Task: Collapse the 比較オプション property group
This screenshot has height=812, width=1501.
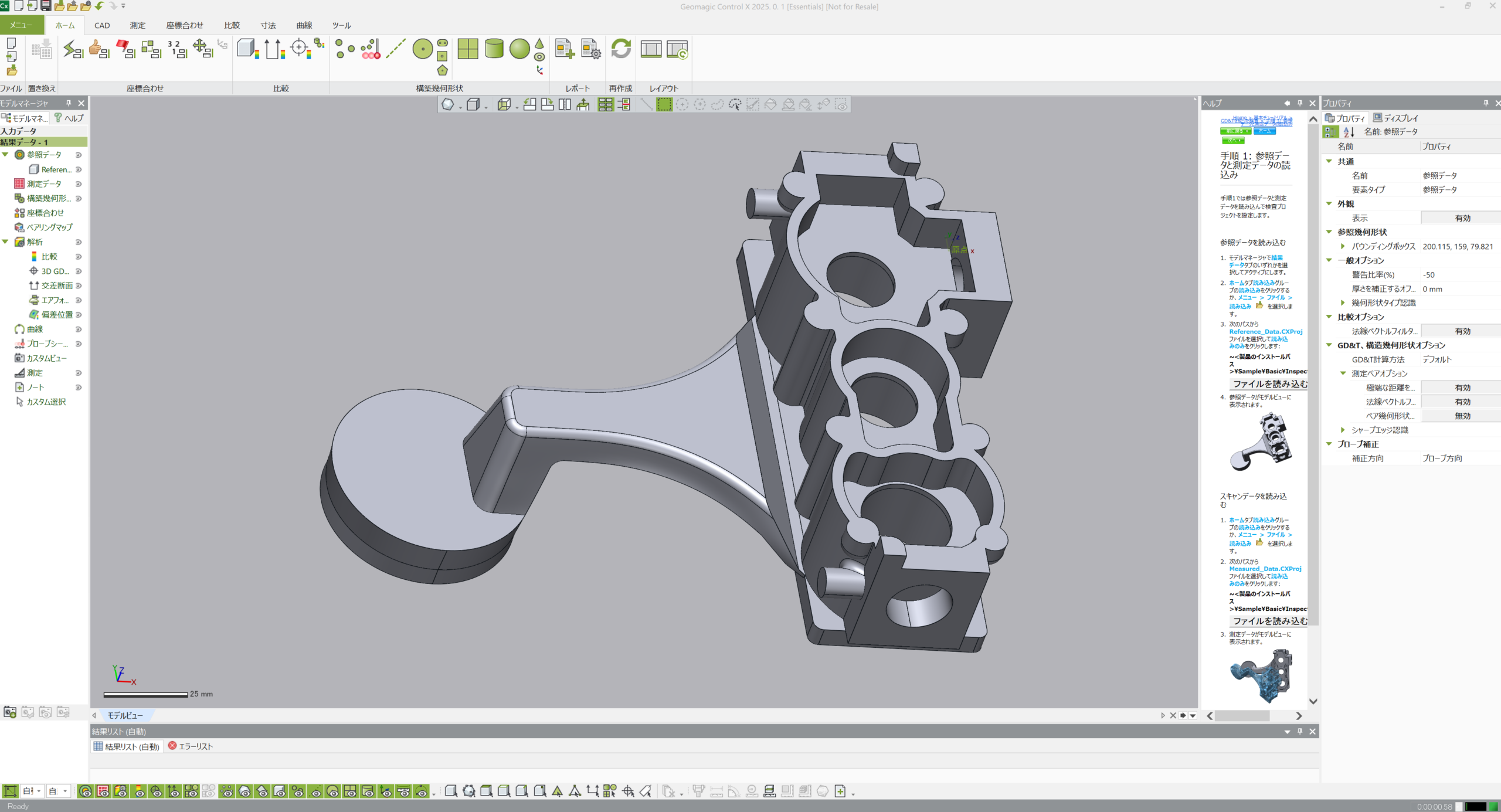Action: [1329, 317]
